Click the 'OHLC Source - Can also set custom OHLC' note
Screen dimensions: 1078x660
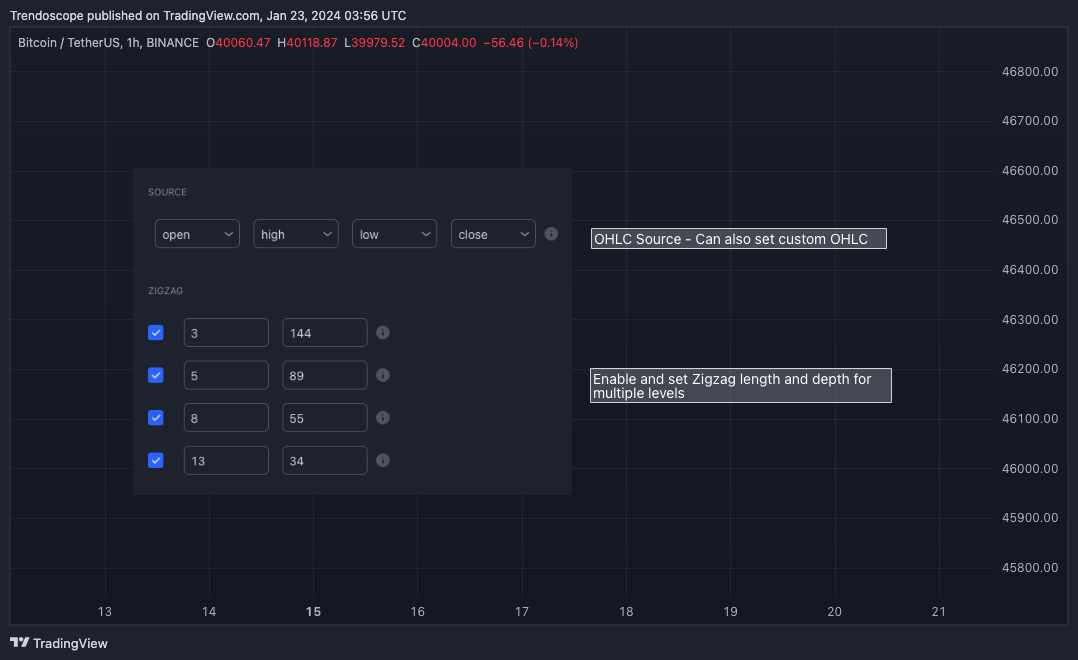738,239
